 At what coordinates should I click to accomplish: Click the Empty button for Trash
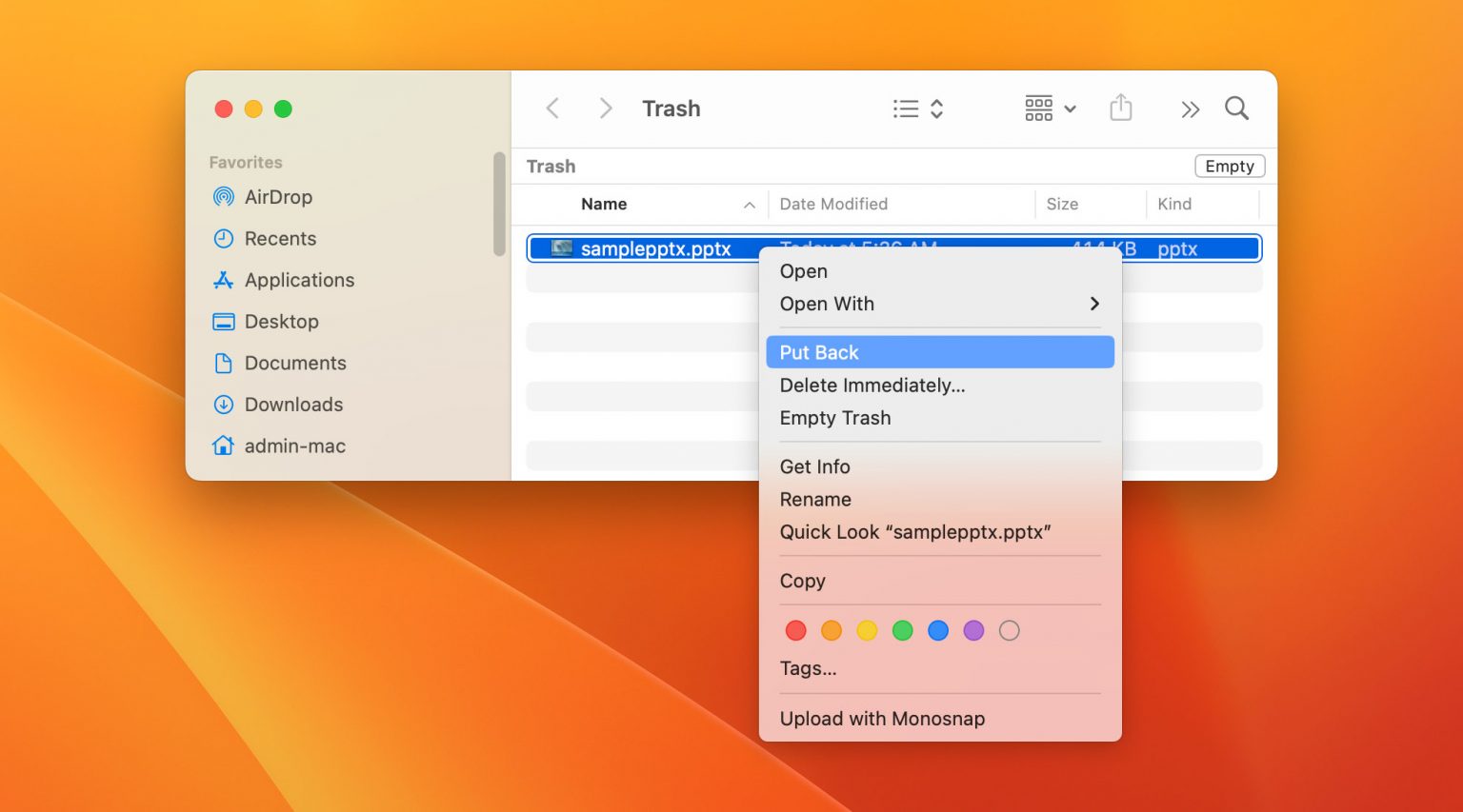pyautogui.click(x=1229, y=166)
